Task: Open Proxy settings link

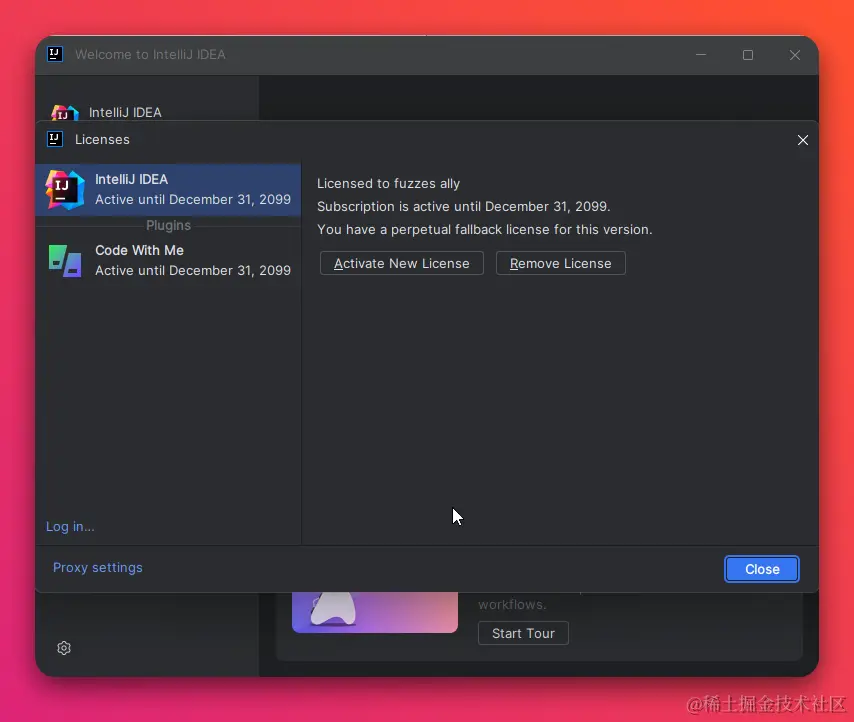Action: point(97,567)
